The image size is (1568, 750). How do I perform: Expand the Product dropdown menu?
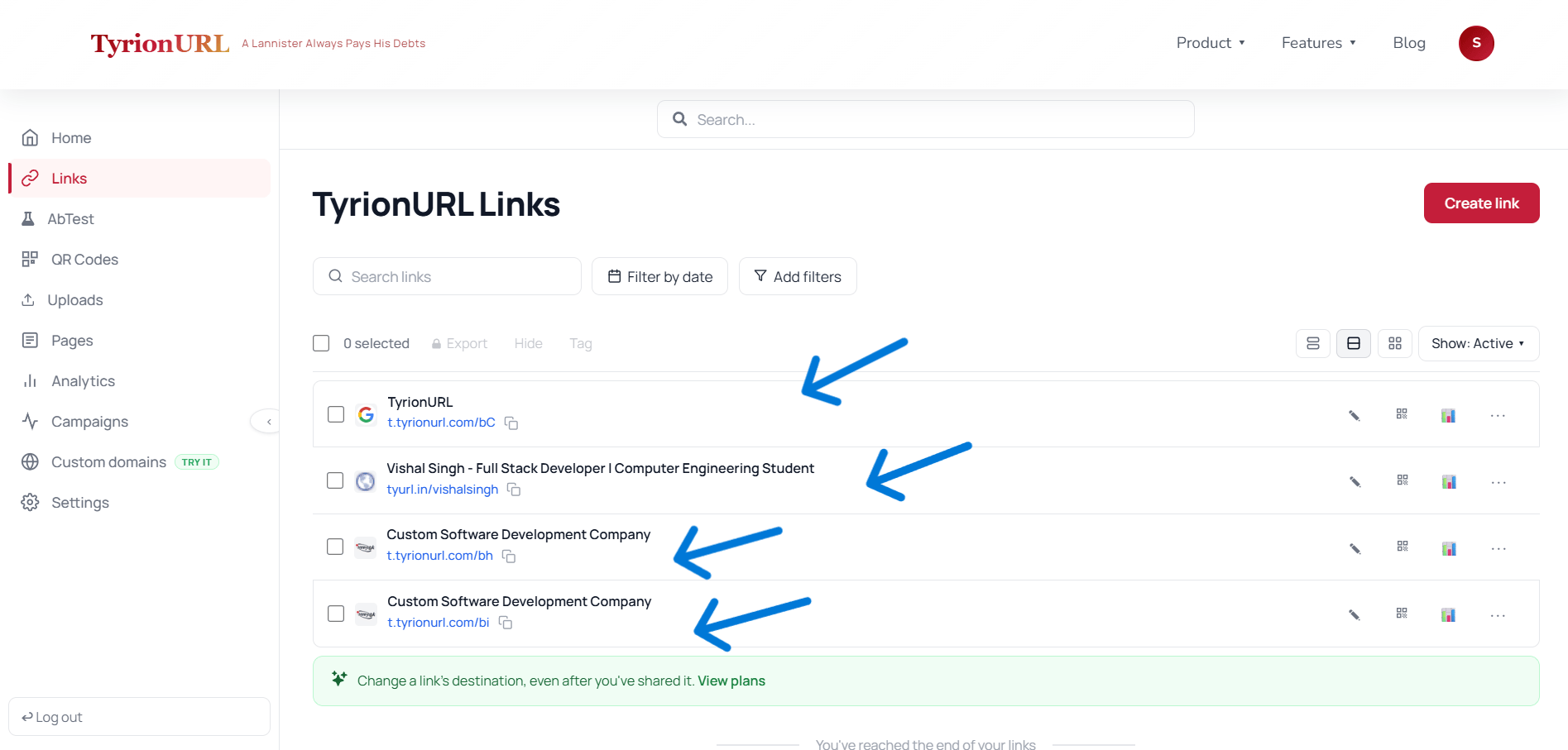coord(1211,43)
